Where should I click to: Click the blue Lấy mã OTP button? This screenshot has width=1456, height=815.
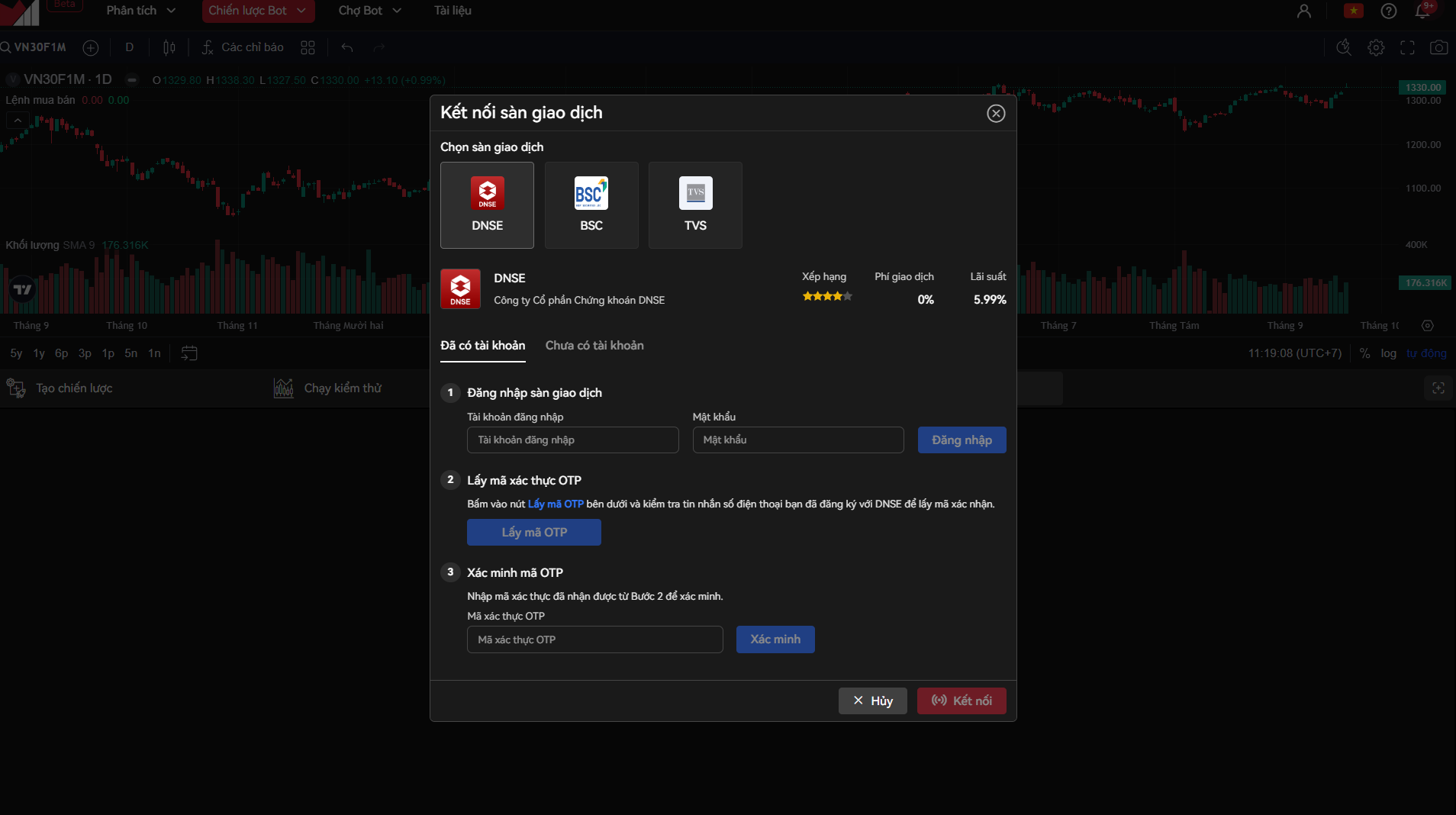click(x=534, y=533)
